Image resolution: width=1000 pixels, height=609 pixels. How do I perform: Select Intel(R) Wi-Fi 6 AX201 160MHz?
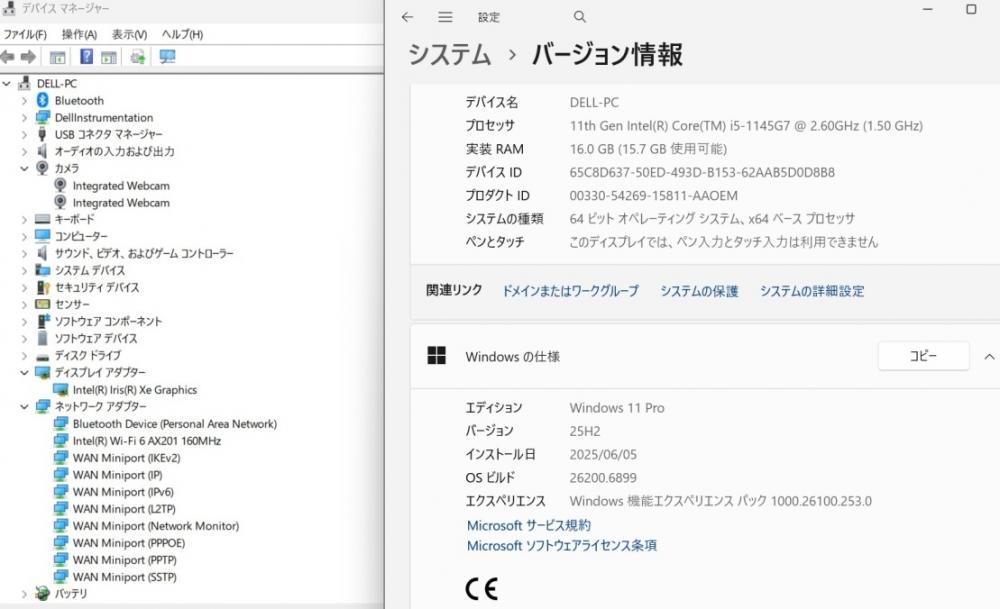147,441
